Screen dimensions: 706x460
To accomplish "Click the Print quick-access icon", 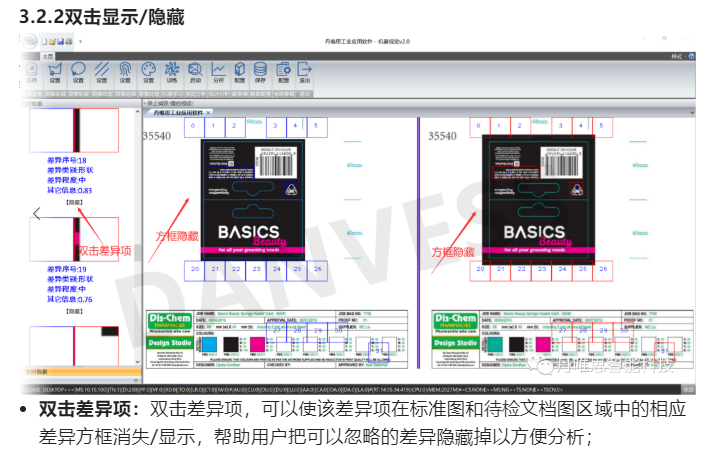I will point(68,42).
